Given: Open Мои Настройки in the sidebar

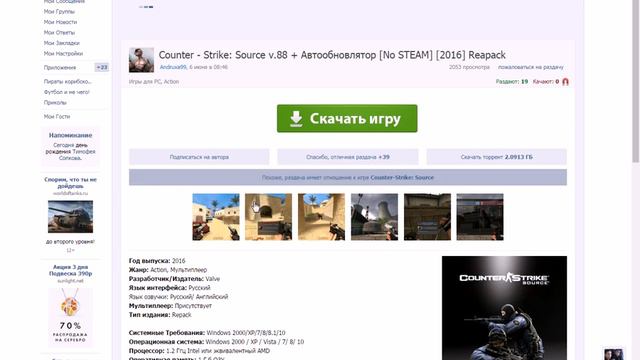Looking at the screenshot, I should click(63, 53).
